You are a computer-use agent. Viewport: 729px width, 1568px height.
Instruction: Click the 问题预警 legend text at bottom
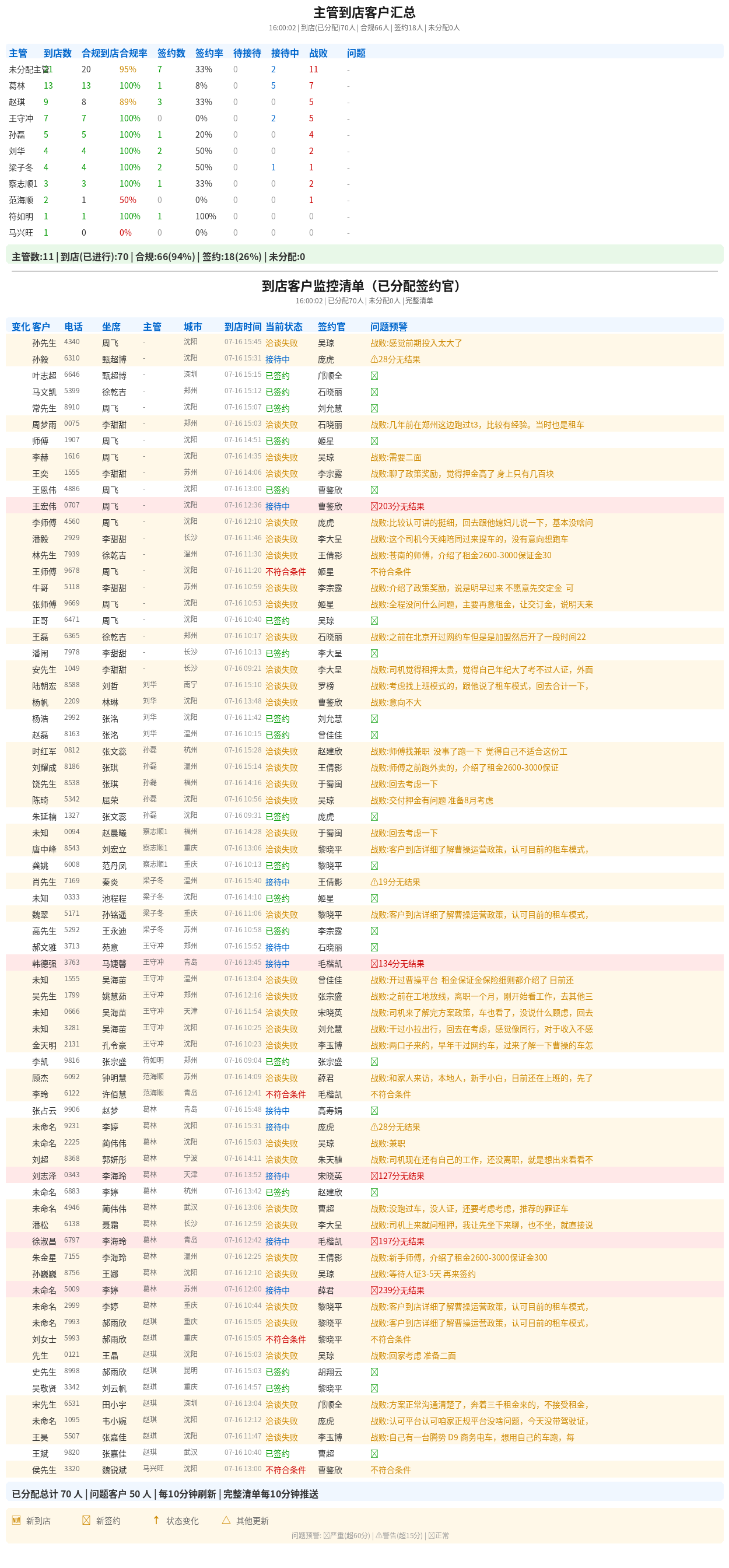[370, 1535]
